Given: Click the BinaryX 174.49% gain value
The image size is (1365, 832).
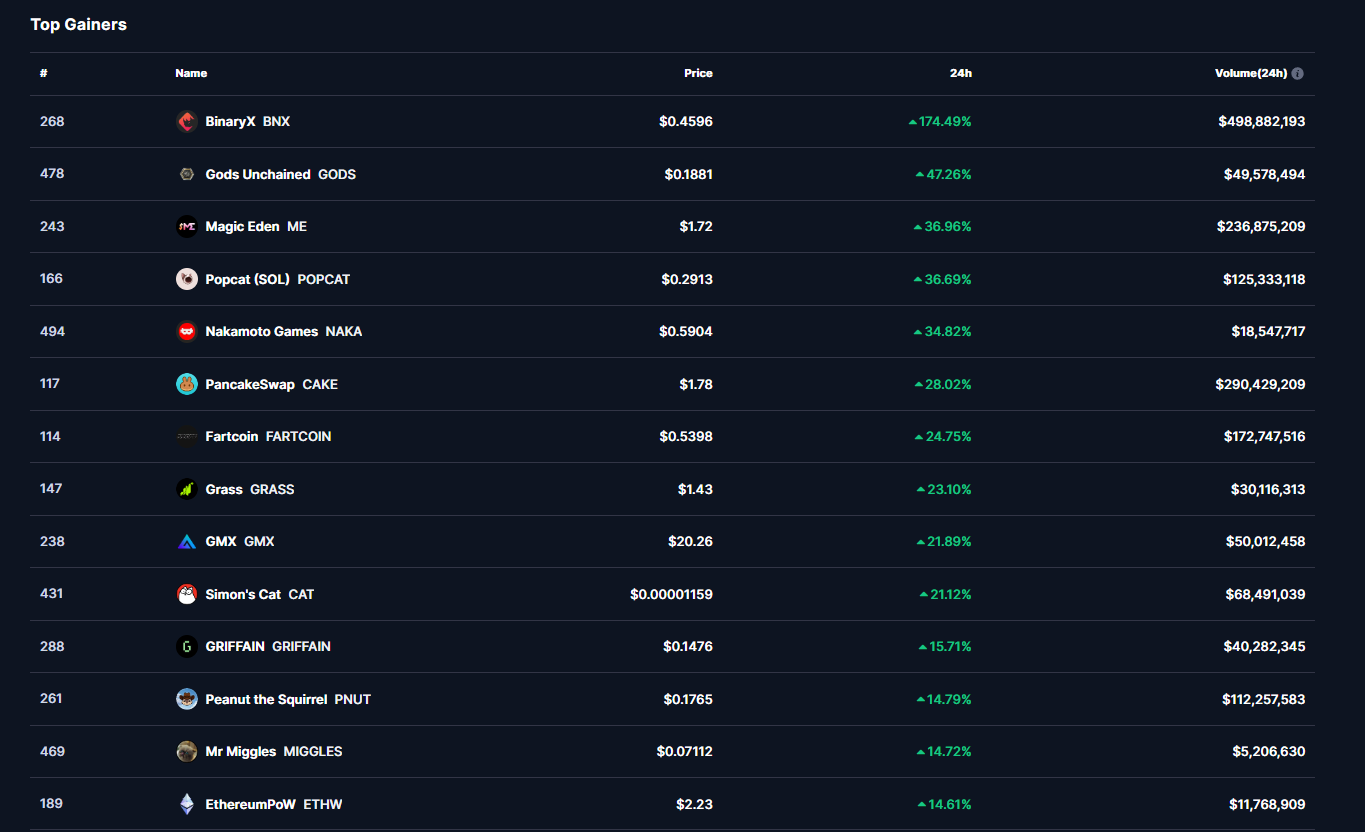Looking at the screenshot, I should [x=944, y=122].
